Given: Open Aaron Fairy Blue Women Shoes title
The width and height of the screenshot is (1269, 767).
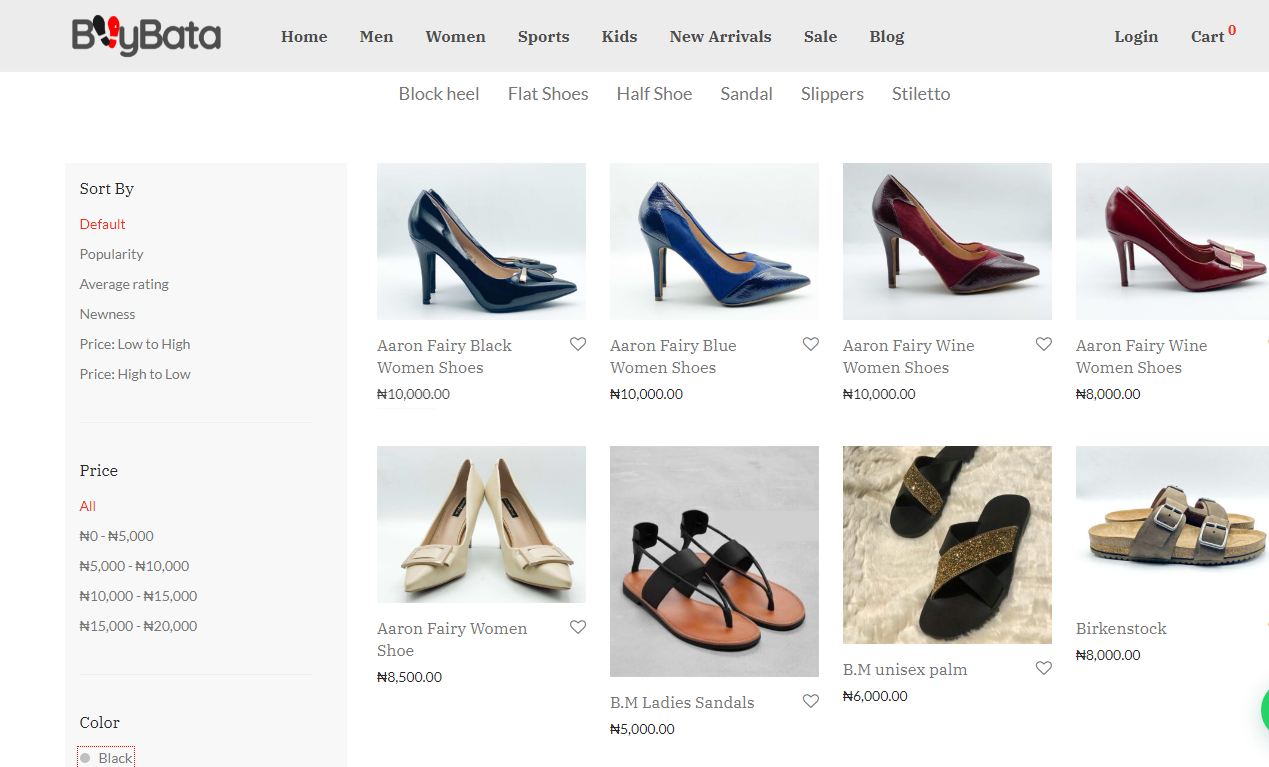Looking at the screenshot, I should [x=673, y=356].
